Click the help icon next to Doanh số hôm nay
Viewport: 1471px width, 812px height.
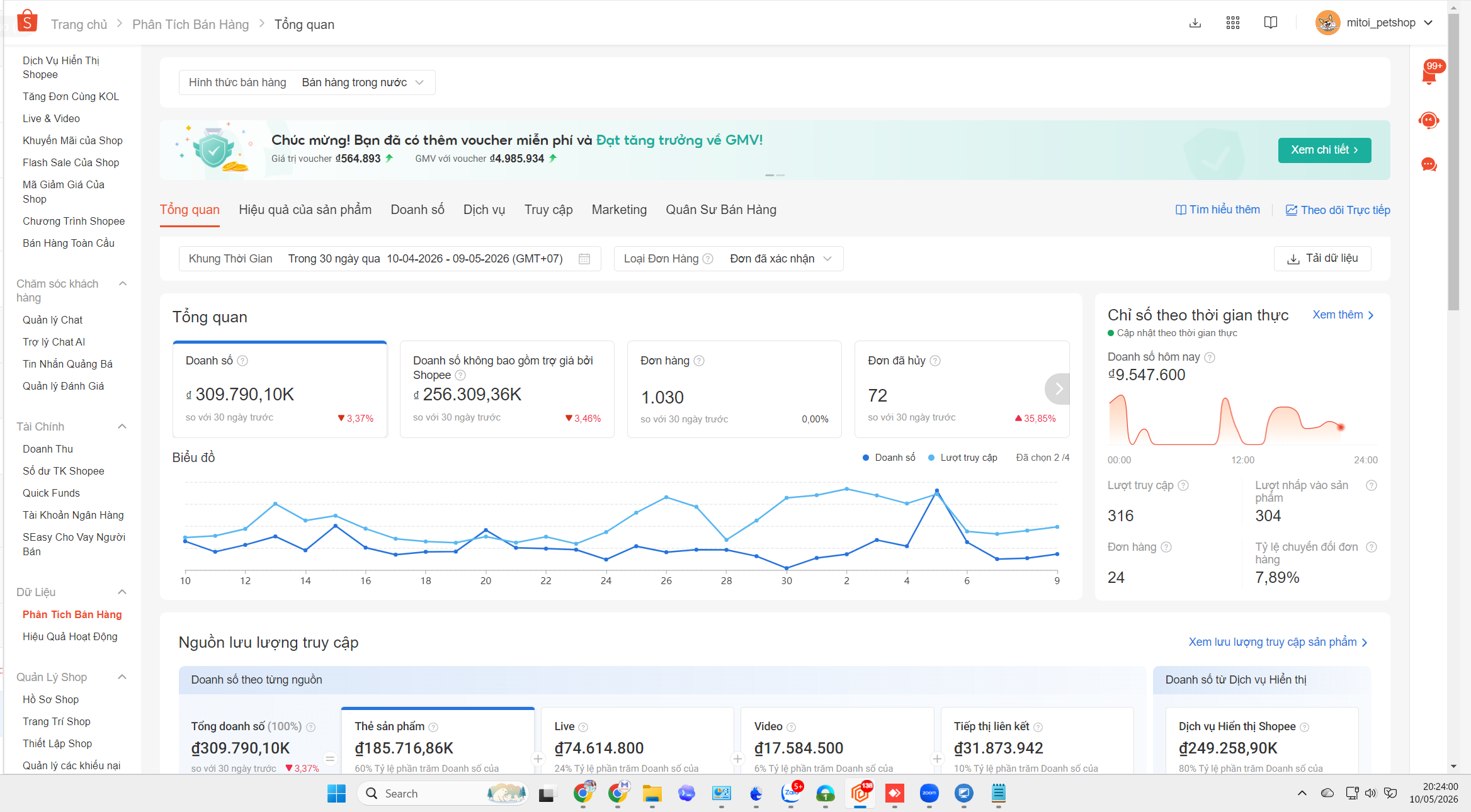click(x=1210, y=358)
